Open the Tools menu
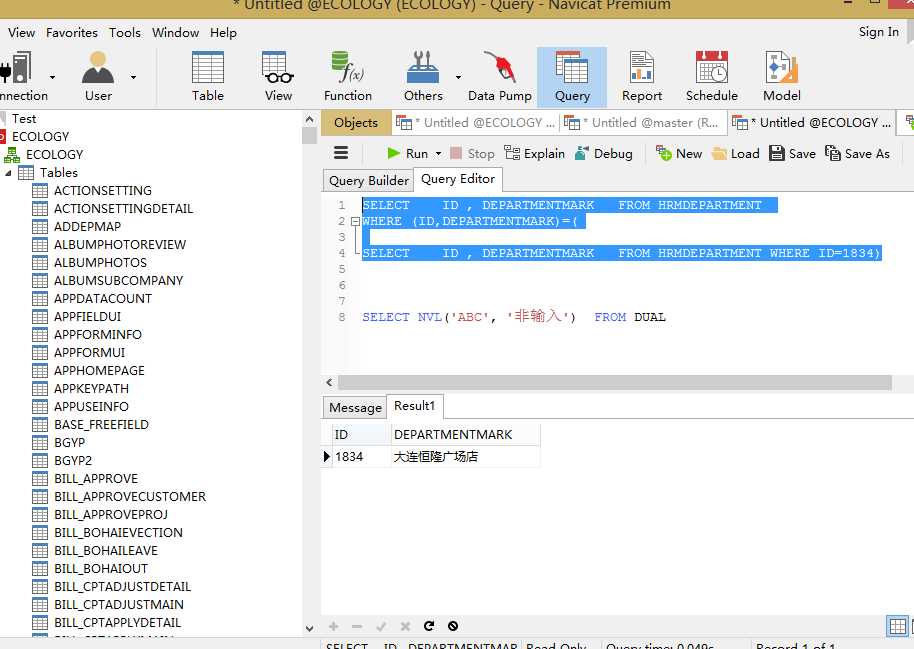 coord(125,33)
